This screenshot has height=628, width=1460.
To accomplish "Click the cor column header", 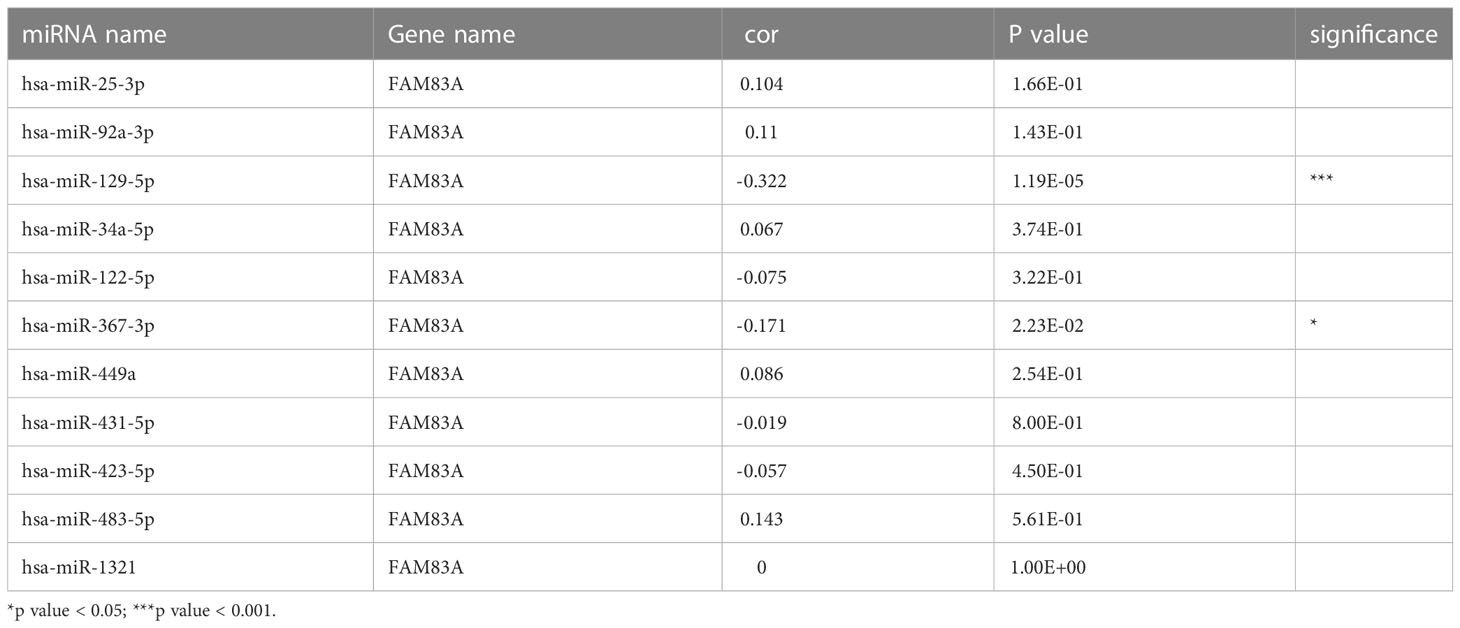I will [x=761, y=35].
